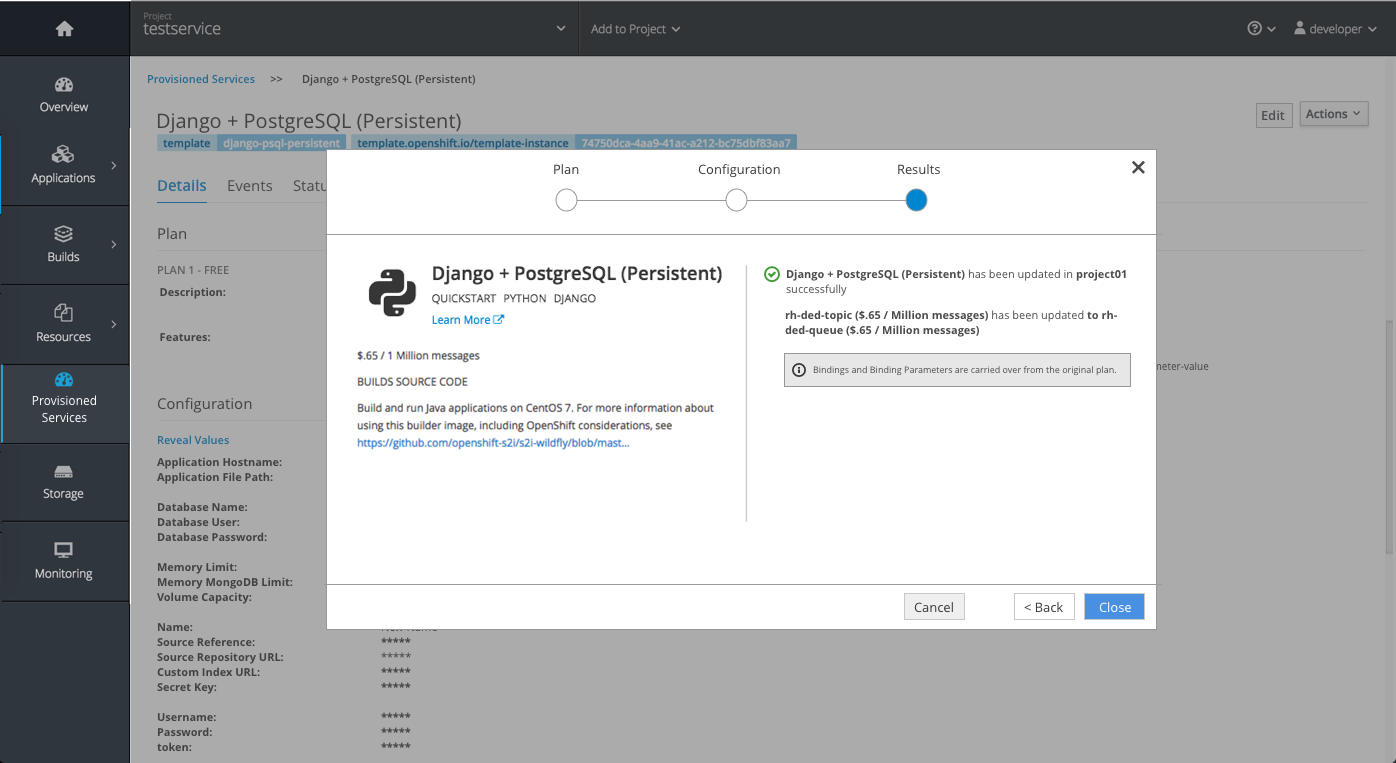Open the Learn More link
The width and height of the screenshot is (1396, 763).
tap(461, 320)
